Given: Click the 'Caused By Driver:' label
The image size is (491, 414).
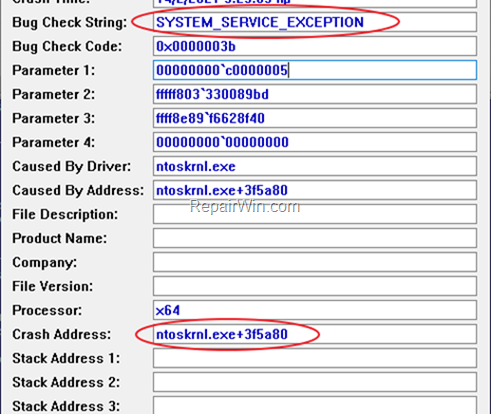Looking at the screenshot, I should tap(72, 167).
